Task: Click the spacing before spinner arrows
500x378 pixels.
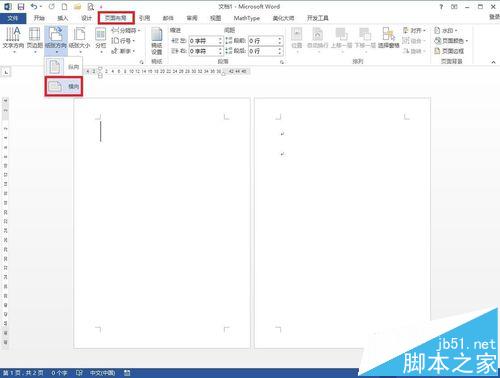Action: [x=280, y=41]
